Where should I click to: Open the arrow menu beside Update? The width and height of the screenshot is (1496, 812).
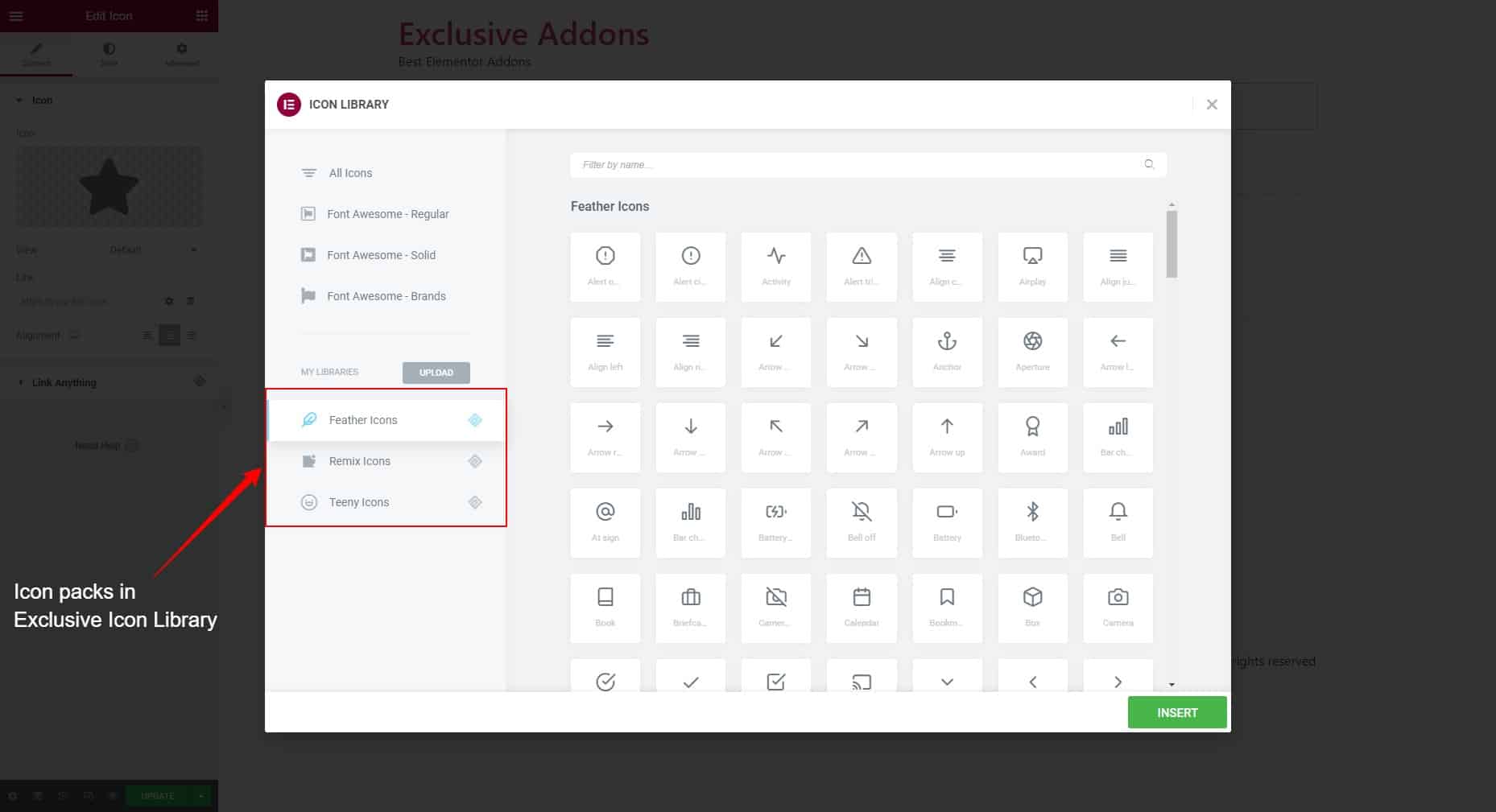200,796
